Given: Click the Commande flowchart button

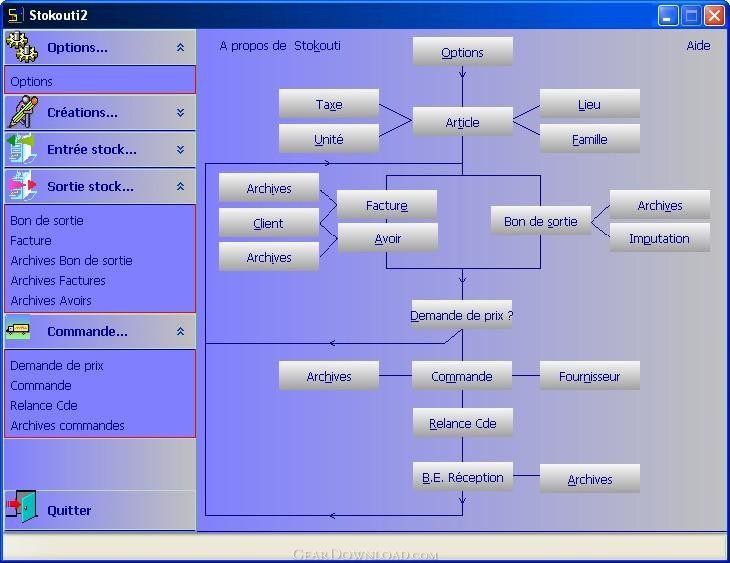Looking at the screenshot, I should (462, 376).
